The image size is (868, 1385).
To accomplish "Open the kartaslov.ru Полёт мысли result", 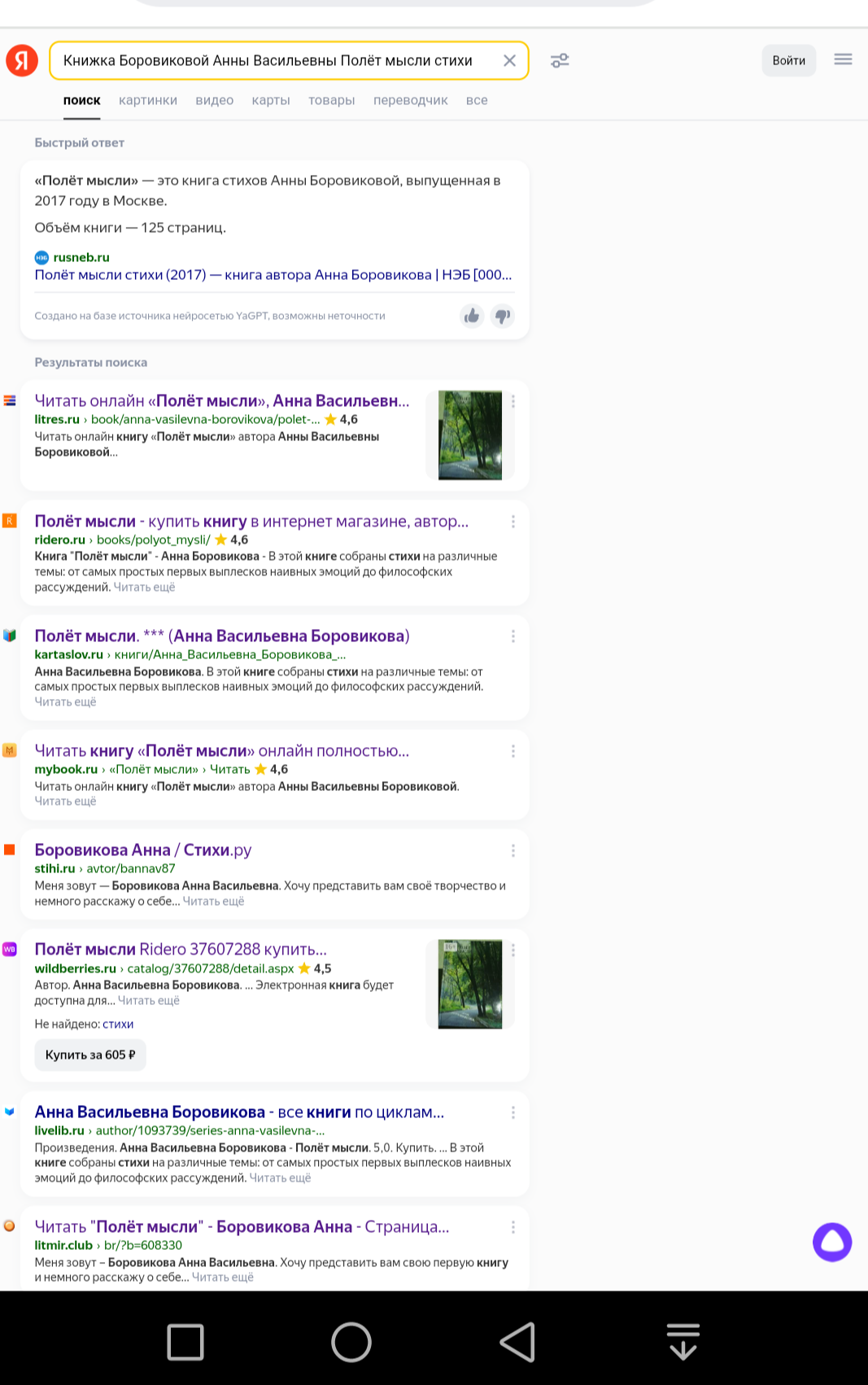I will 222,636.
